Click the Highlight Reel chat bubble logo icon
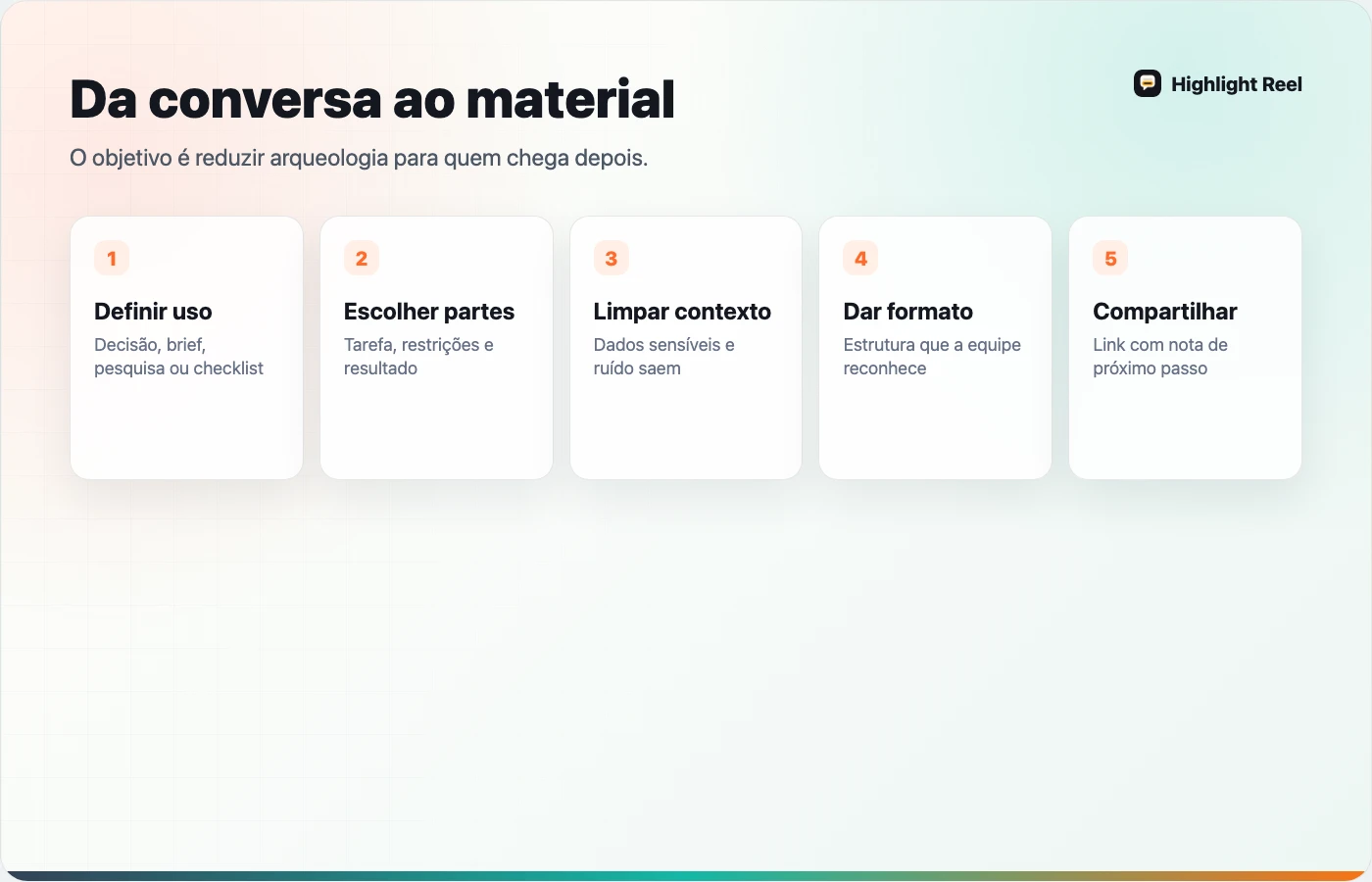 [1148, 84]
